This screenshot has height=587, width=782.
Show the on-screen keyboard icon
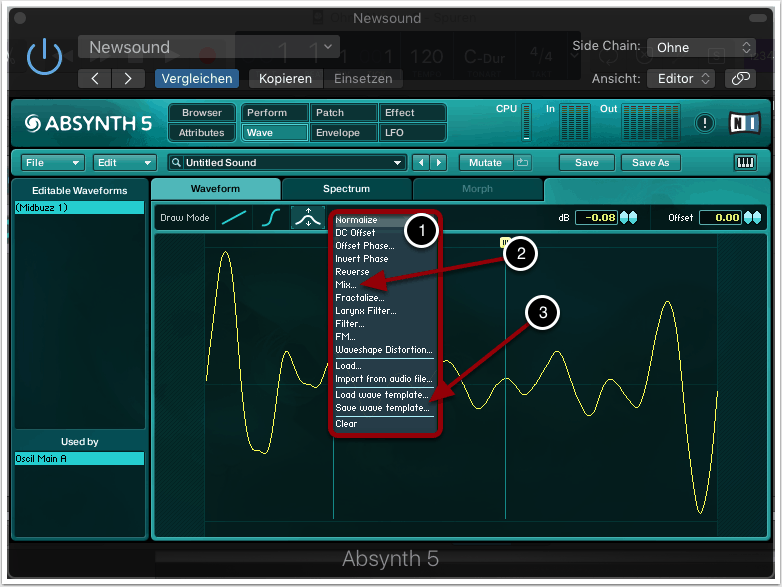(745, 162)
